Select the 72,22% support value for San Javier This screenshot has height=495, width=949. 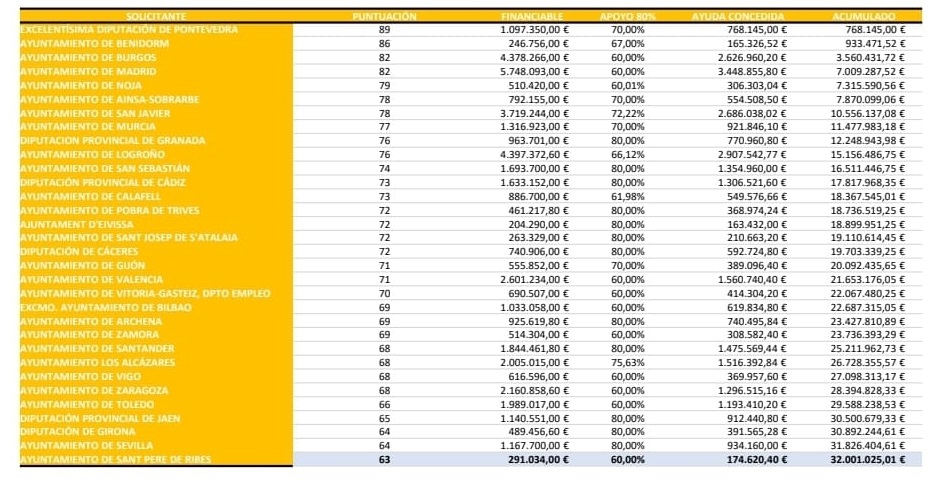(x=628, y=113)
